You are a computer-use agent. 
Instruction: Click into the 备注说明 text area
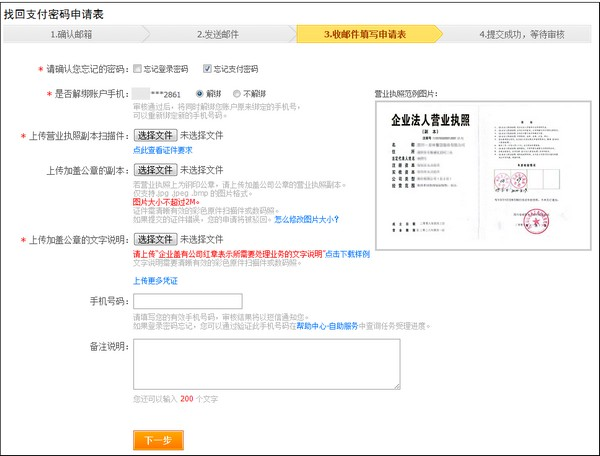pyautogui.click(x=266, y=363)
